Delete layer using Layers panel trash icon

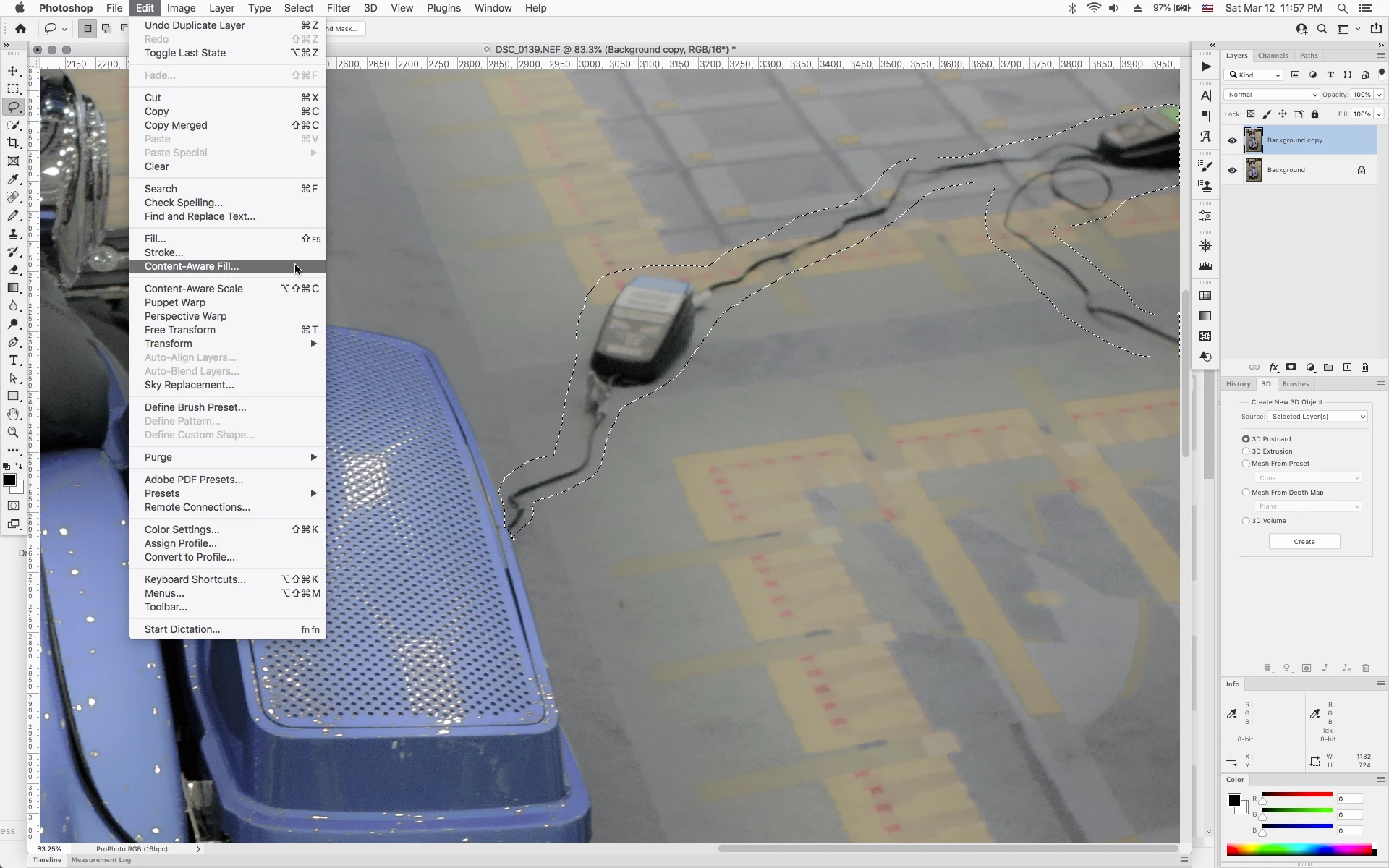click(x=1365, y=367)
